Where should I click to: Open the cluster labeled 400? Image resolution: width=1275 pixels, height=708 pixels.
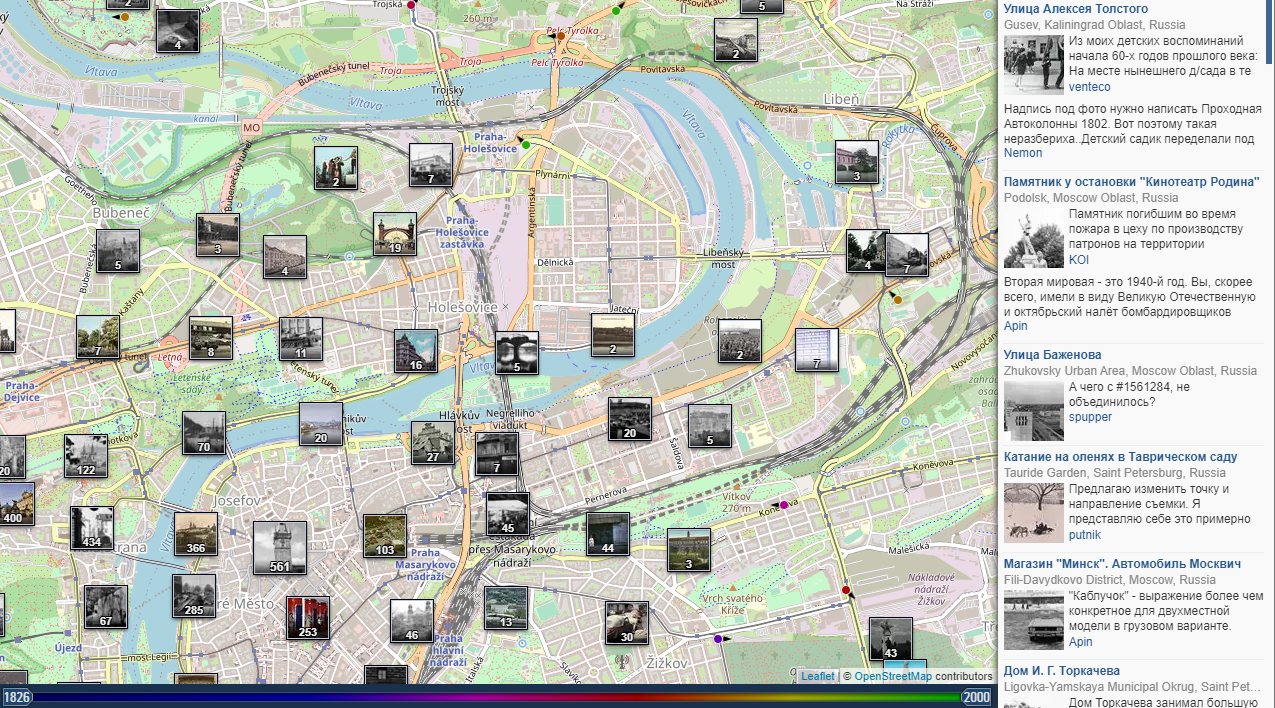(x=13, y=504)
